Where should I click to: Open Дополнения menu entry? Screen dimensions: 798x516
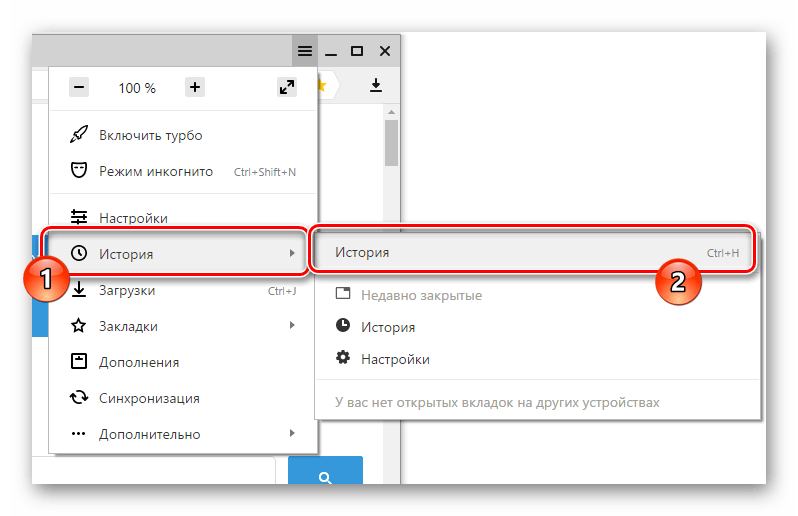(x=183, y=362)
